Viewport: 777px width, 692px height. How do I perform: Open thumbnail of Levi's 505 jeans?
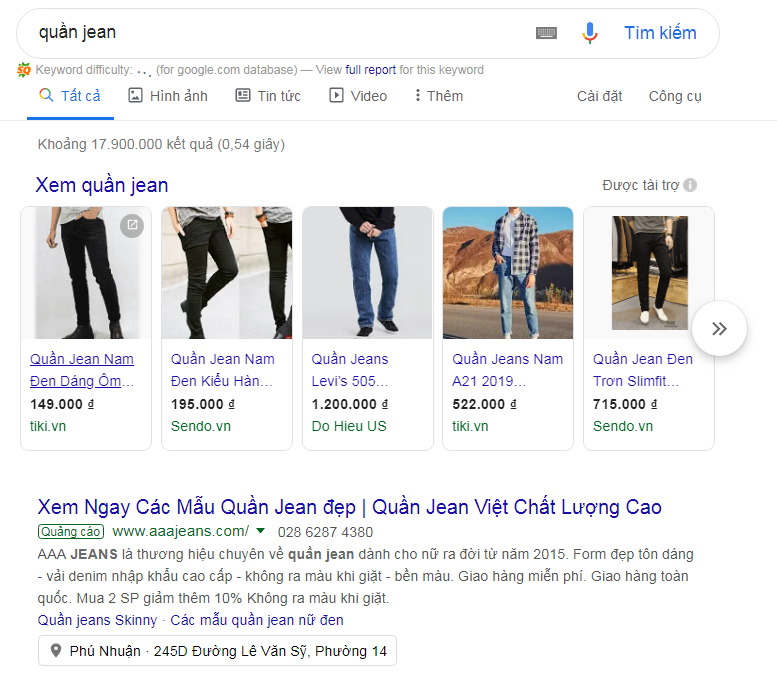368,273
